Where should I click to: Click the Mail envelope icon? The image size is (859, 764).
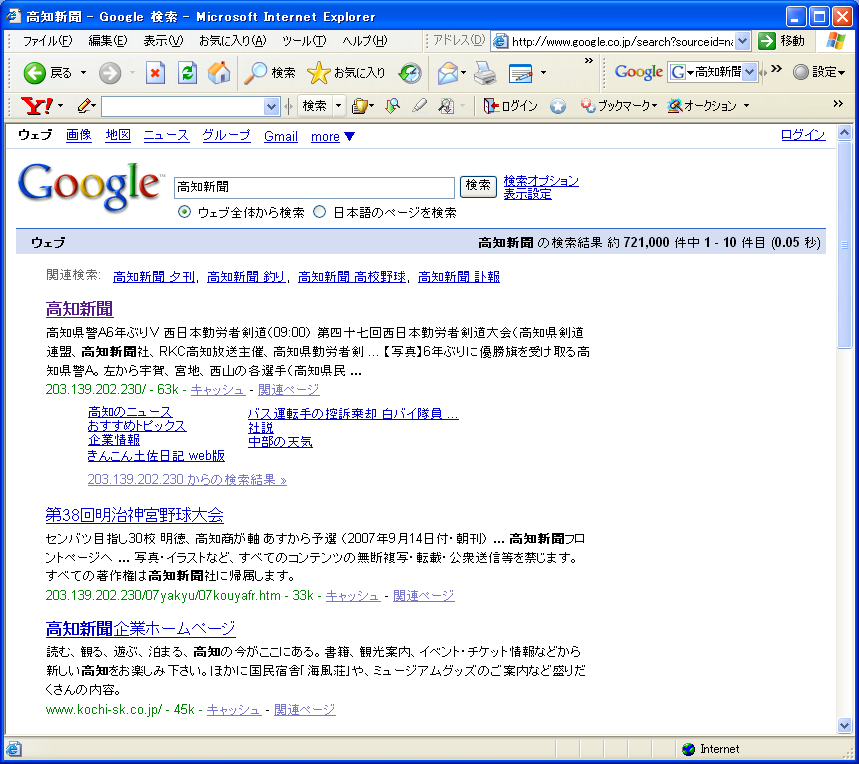(x=448, y=72)
